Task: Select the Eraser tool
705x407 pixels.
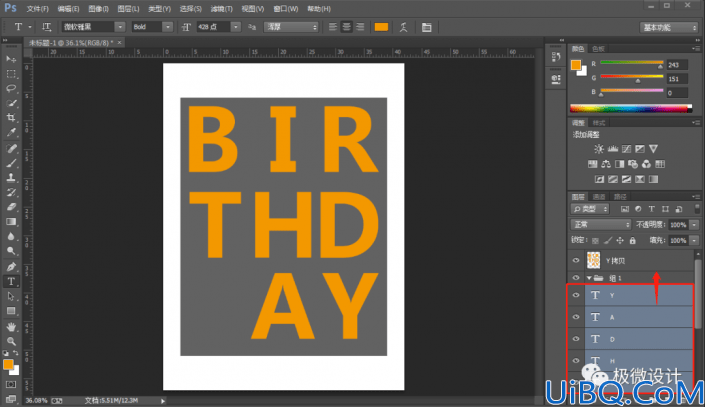Action: point(11,207)
